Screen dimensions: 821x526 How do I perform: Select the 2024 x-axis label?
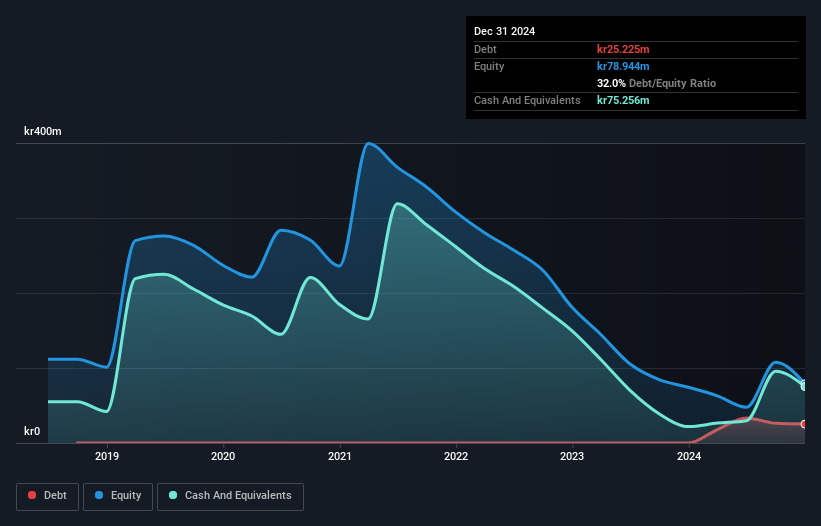pos(689,456)
